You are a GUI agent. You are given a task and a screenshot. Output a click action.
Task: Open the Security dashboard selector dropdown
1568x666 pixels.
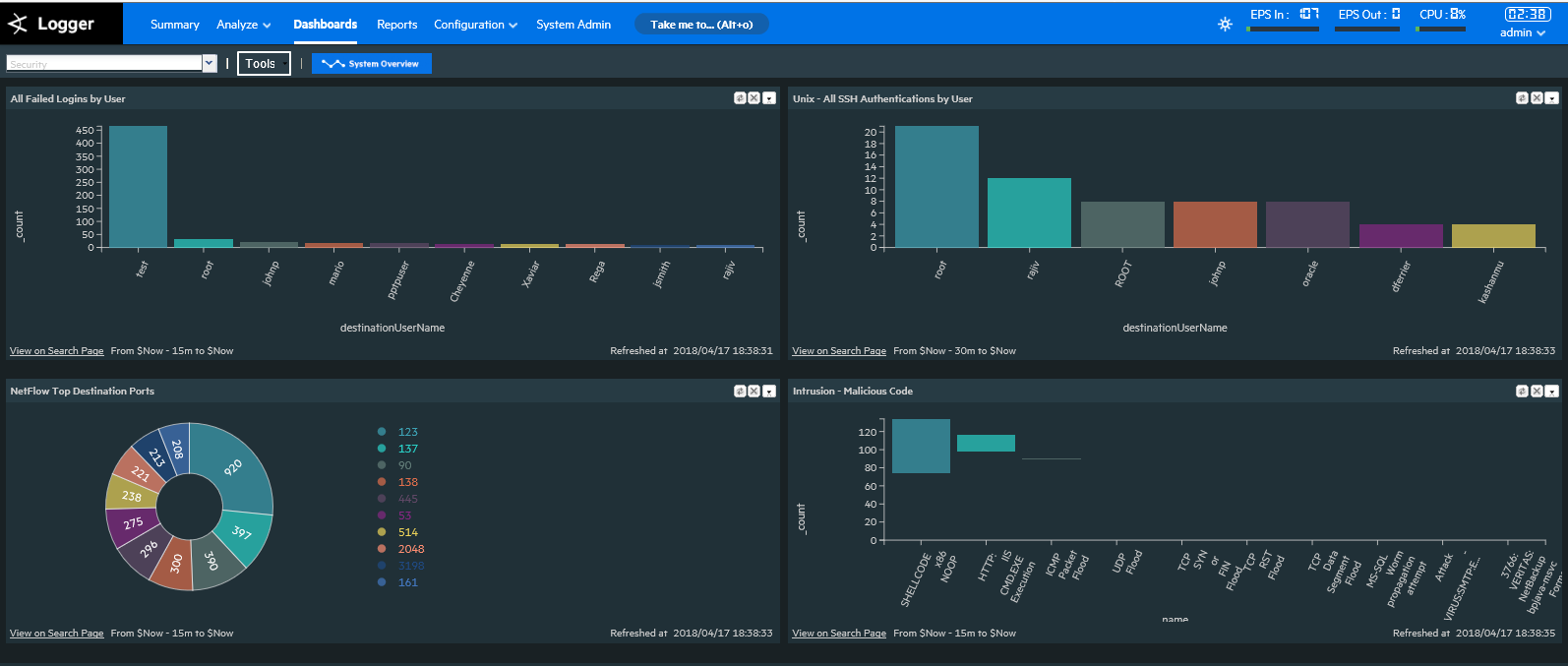209,64
